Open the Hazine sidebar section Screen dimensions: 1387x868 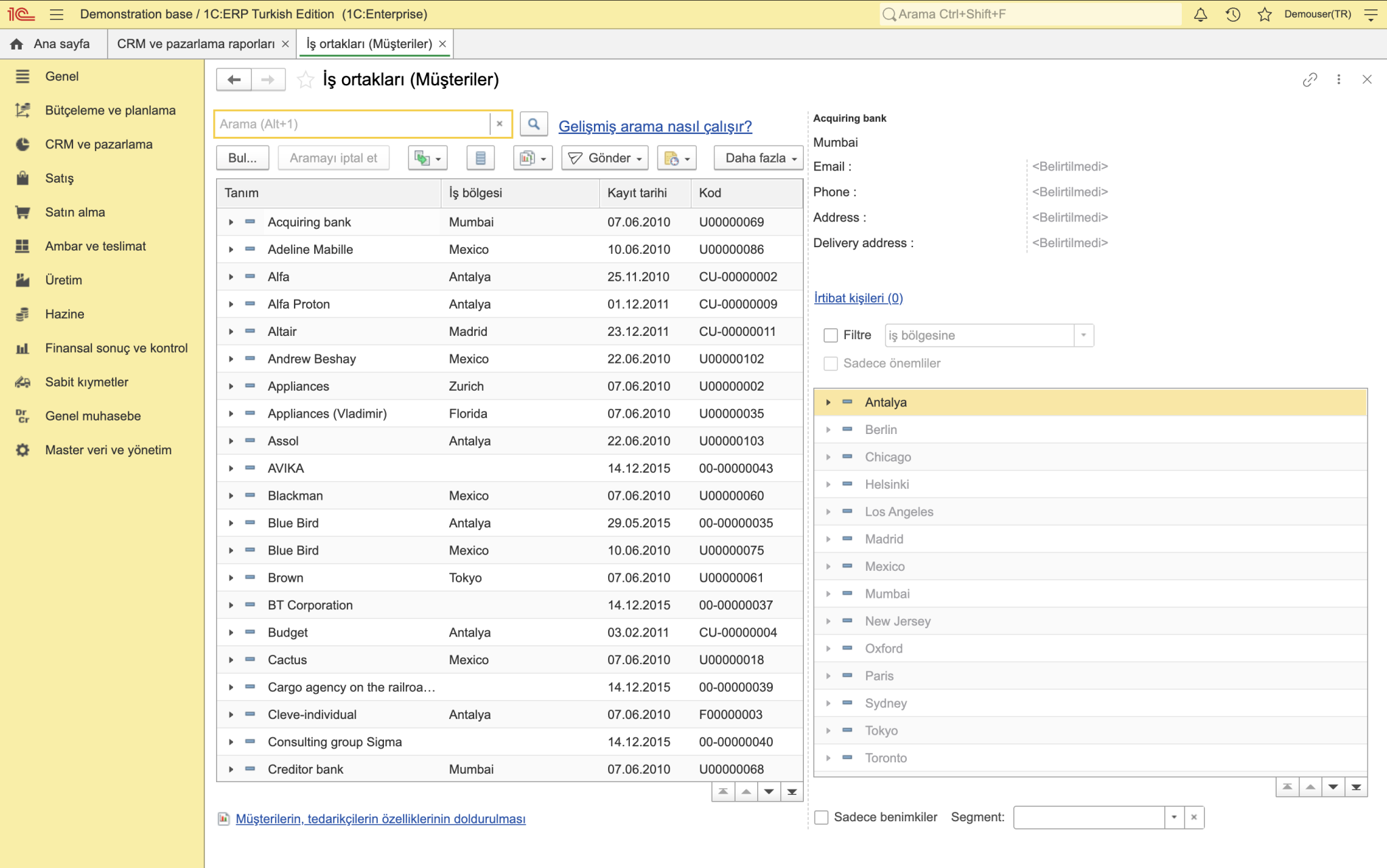coord(64,314)
